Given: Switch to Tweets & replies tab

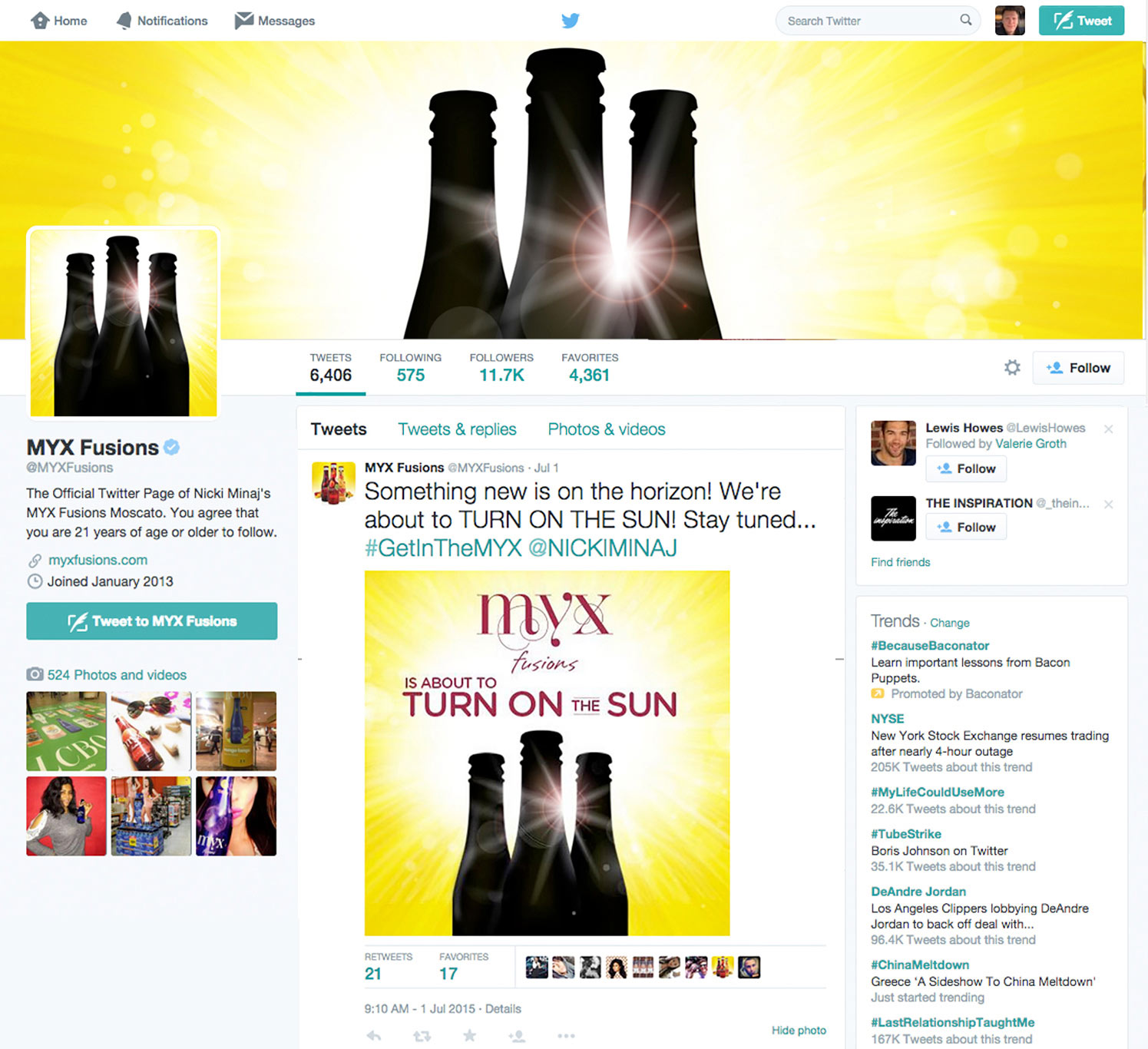Looking at the screenshot, I should click(457, 429).
